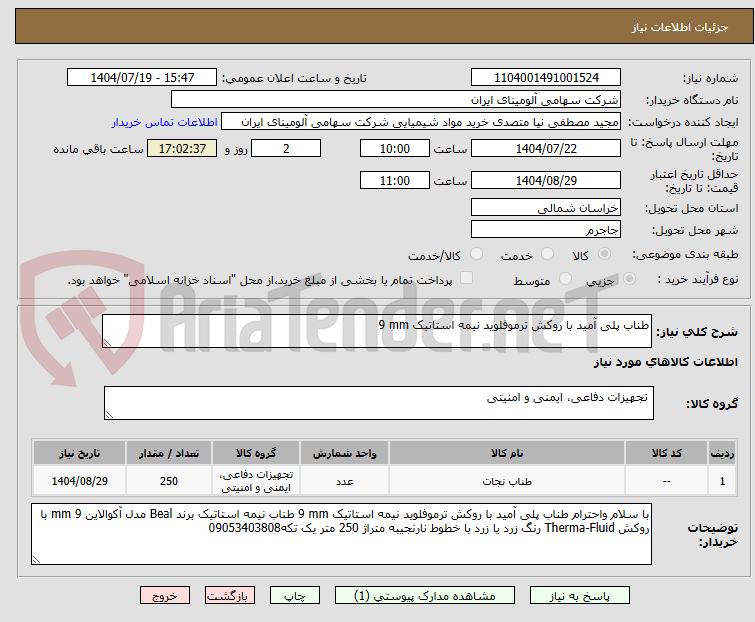Click the ردیف column header

point(722,453)
